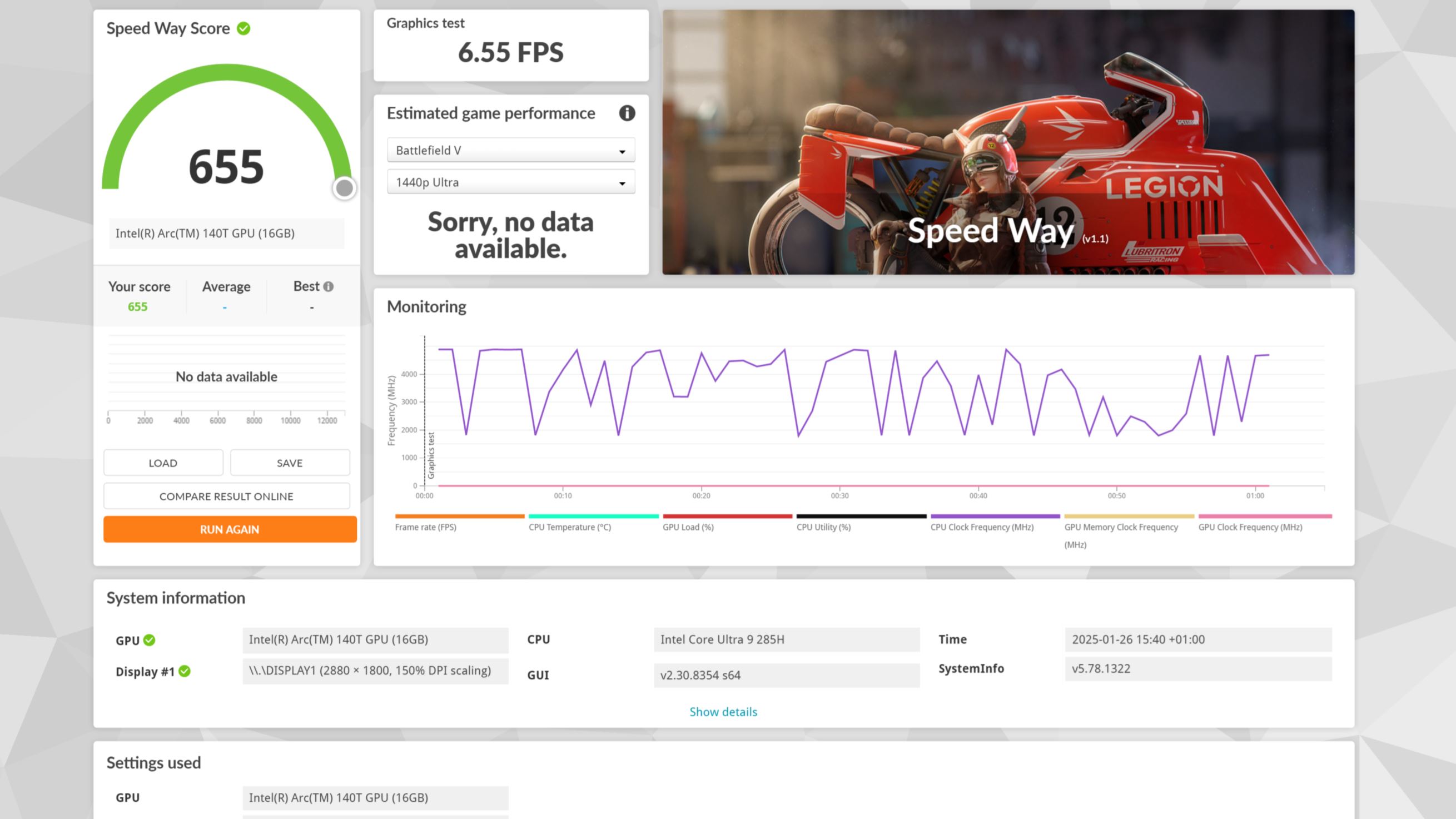Click info icon next to Estimated game performance
1456x819 pixels.
click(627, 113)
